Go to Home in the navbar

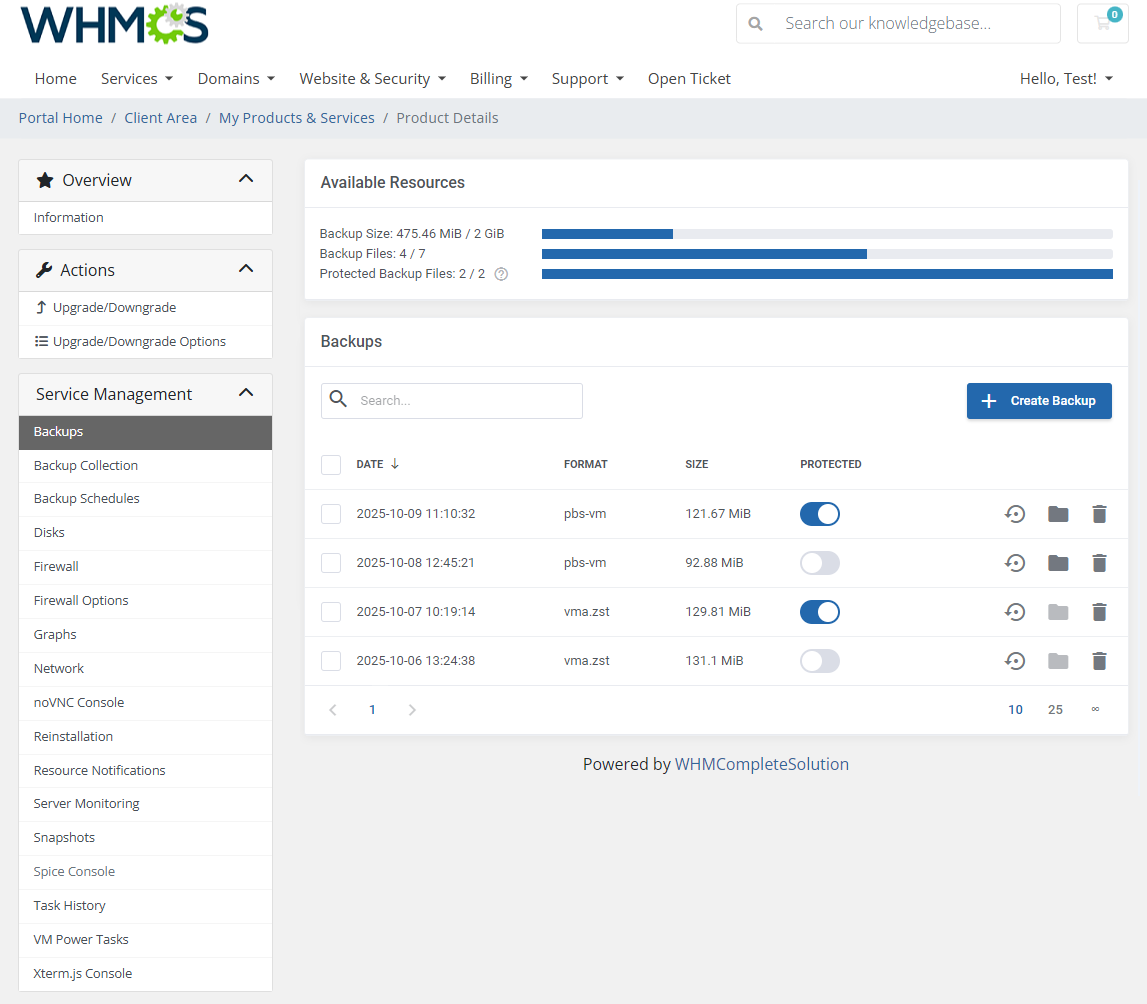[56, 78]
